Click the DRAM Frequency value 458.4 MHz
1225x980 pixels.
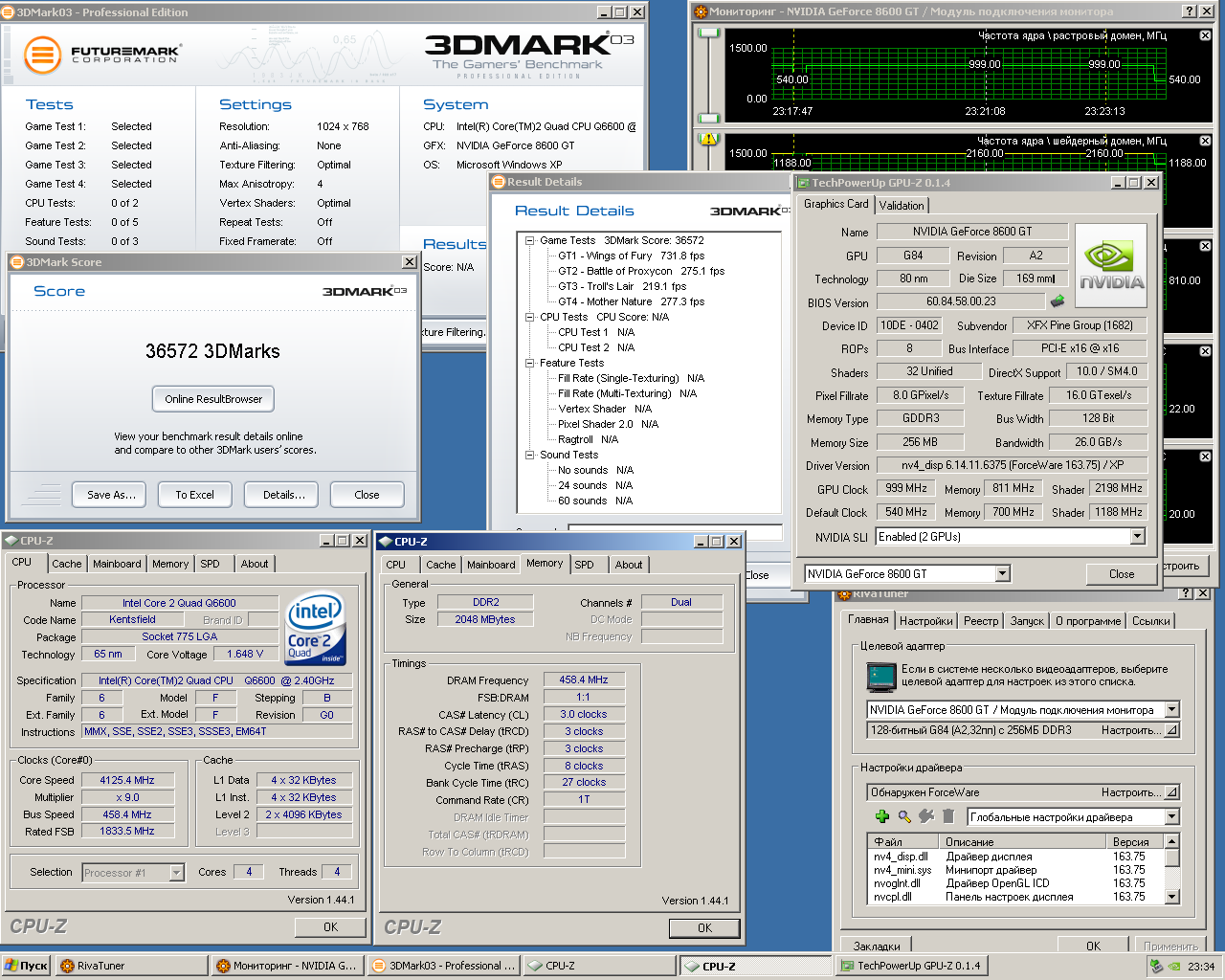[584, 679]
